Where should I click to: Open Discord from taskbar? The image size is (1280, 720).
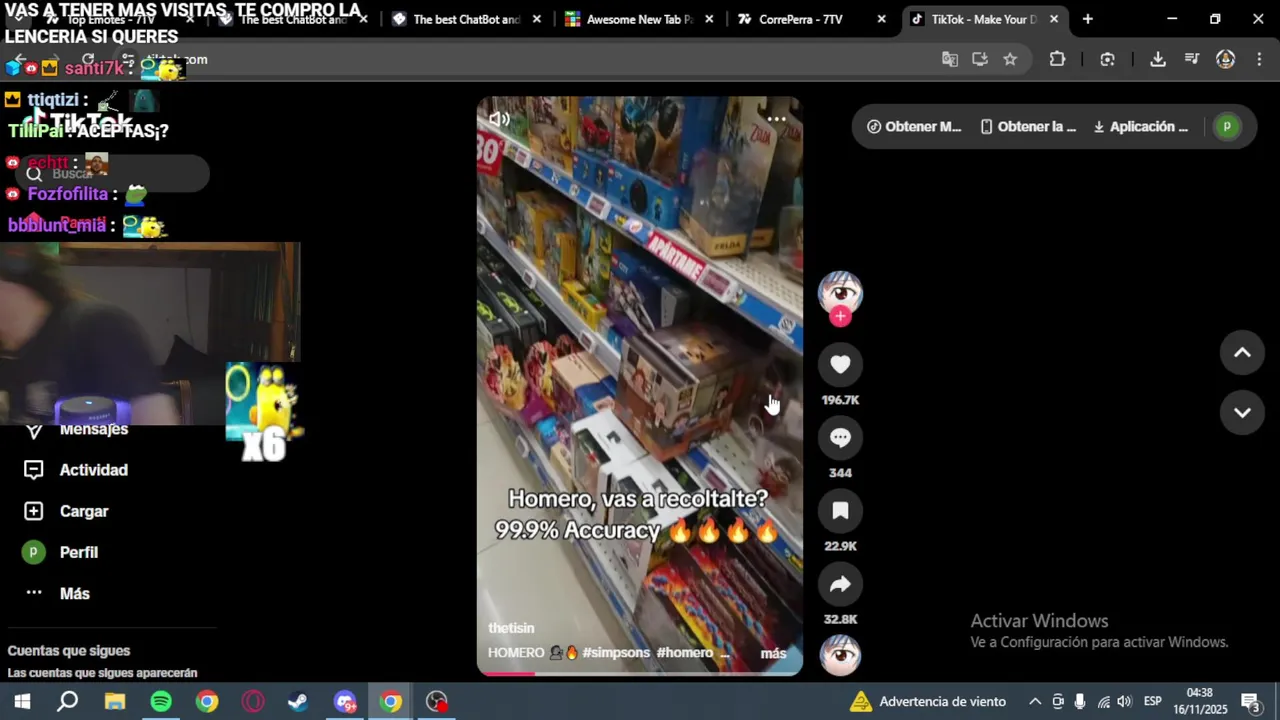345,702
